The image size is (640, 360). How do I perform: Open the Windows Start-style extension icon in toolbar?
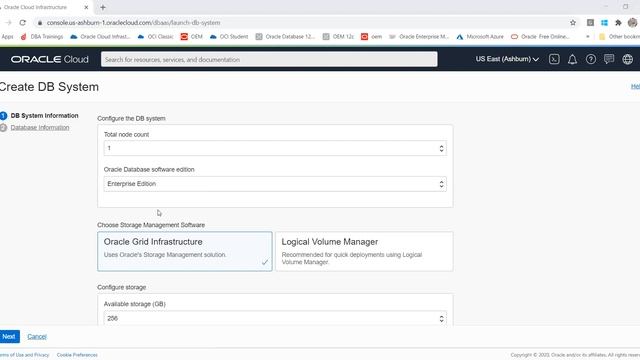604,23
